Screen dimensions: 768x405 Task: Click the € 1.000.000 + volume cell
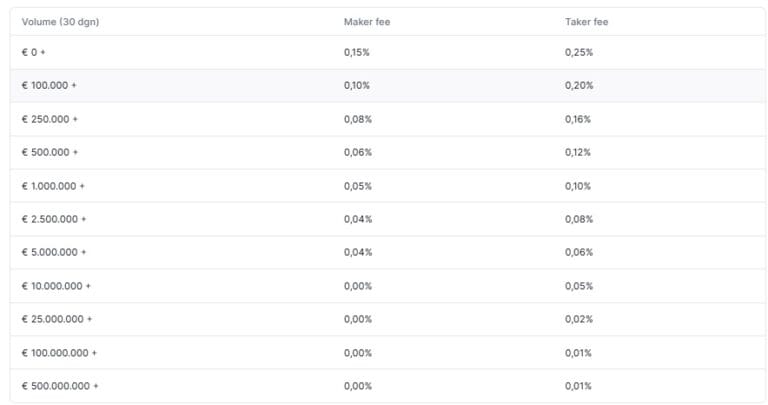point(53,186)
